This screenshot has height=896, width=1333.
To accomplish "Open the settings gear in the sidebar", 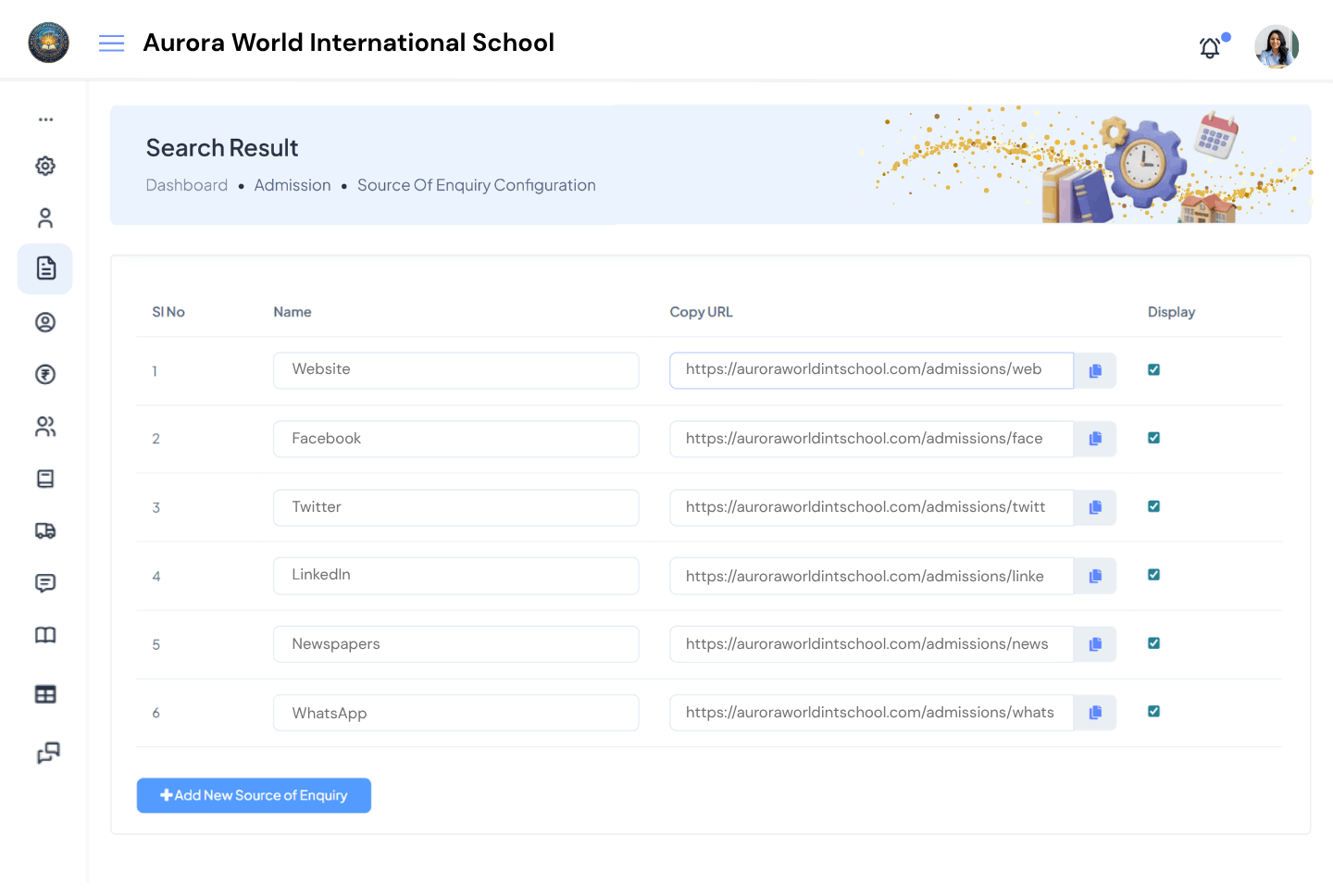I will point(44,166).
